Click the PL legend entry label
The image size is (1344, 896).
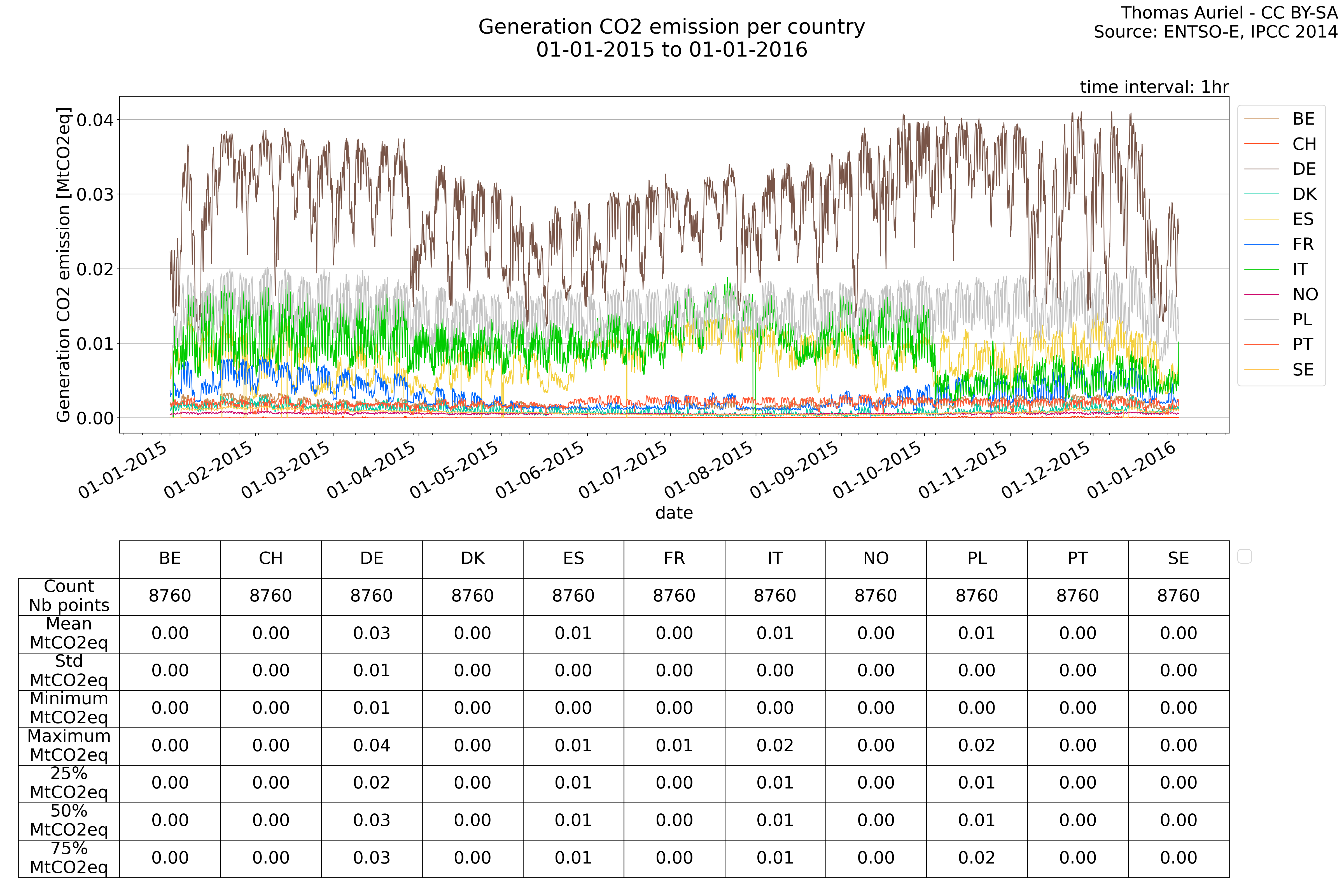click(1302, 319)
